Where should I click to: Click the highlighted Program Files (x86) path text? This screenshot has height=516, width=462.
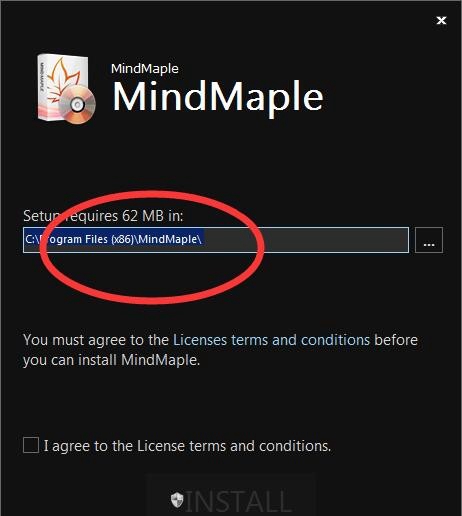tap(113, 239)
